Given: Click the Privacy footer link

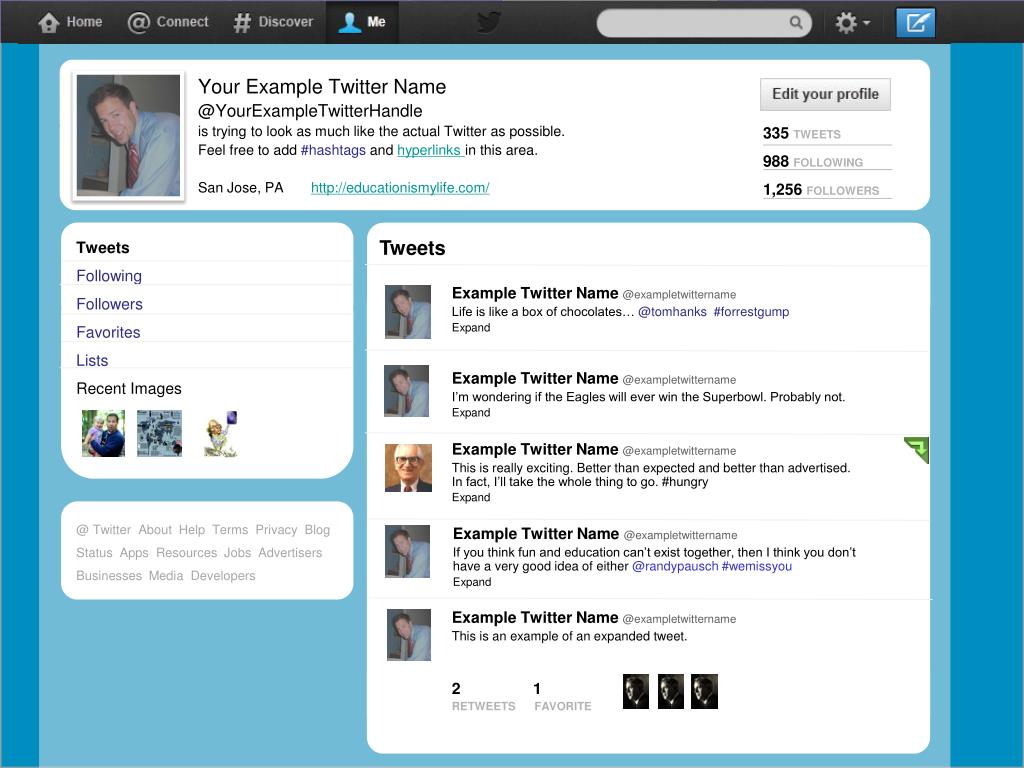Looking at the screenshot, I should pyautogui.click(x=276, y=530).
